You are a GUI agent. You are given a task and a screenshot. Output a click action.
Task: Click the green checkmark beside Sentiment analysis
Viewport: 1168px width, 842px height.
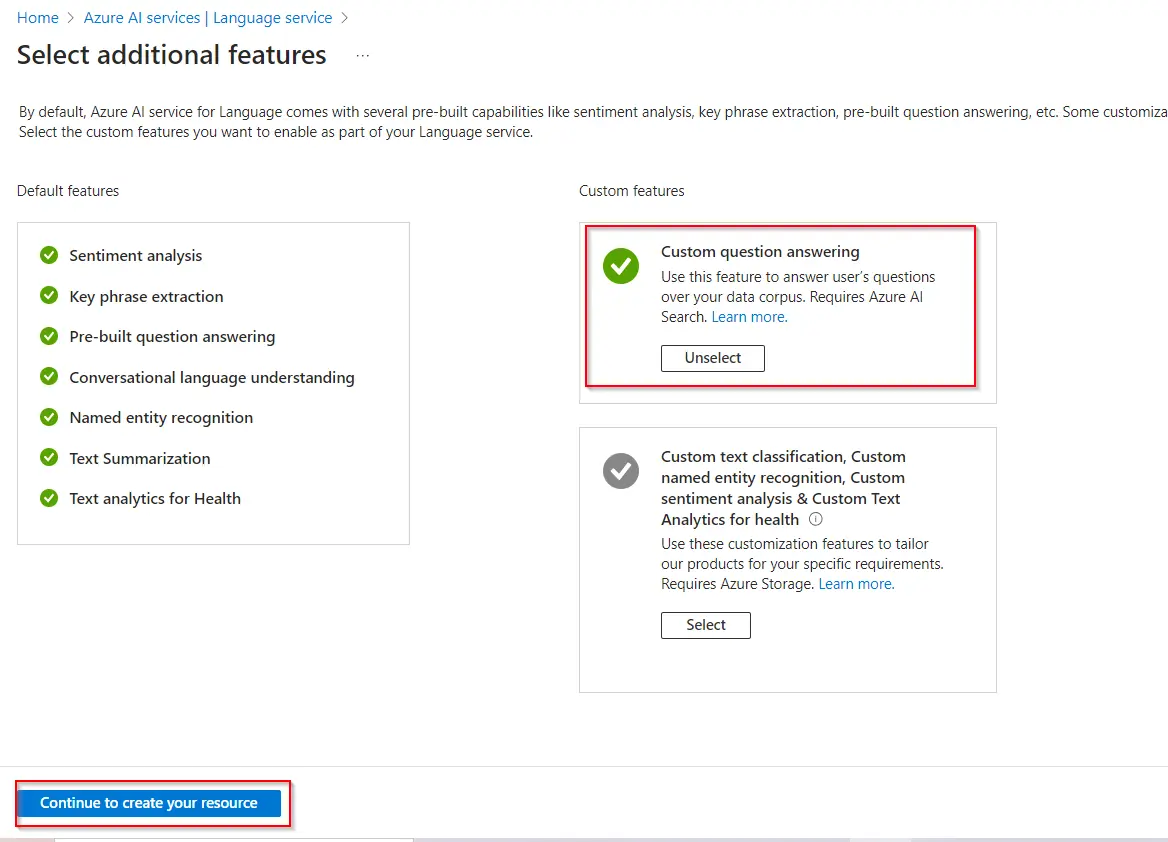[48, 255]
